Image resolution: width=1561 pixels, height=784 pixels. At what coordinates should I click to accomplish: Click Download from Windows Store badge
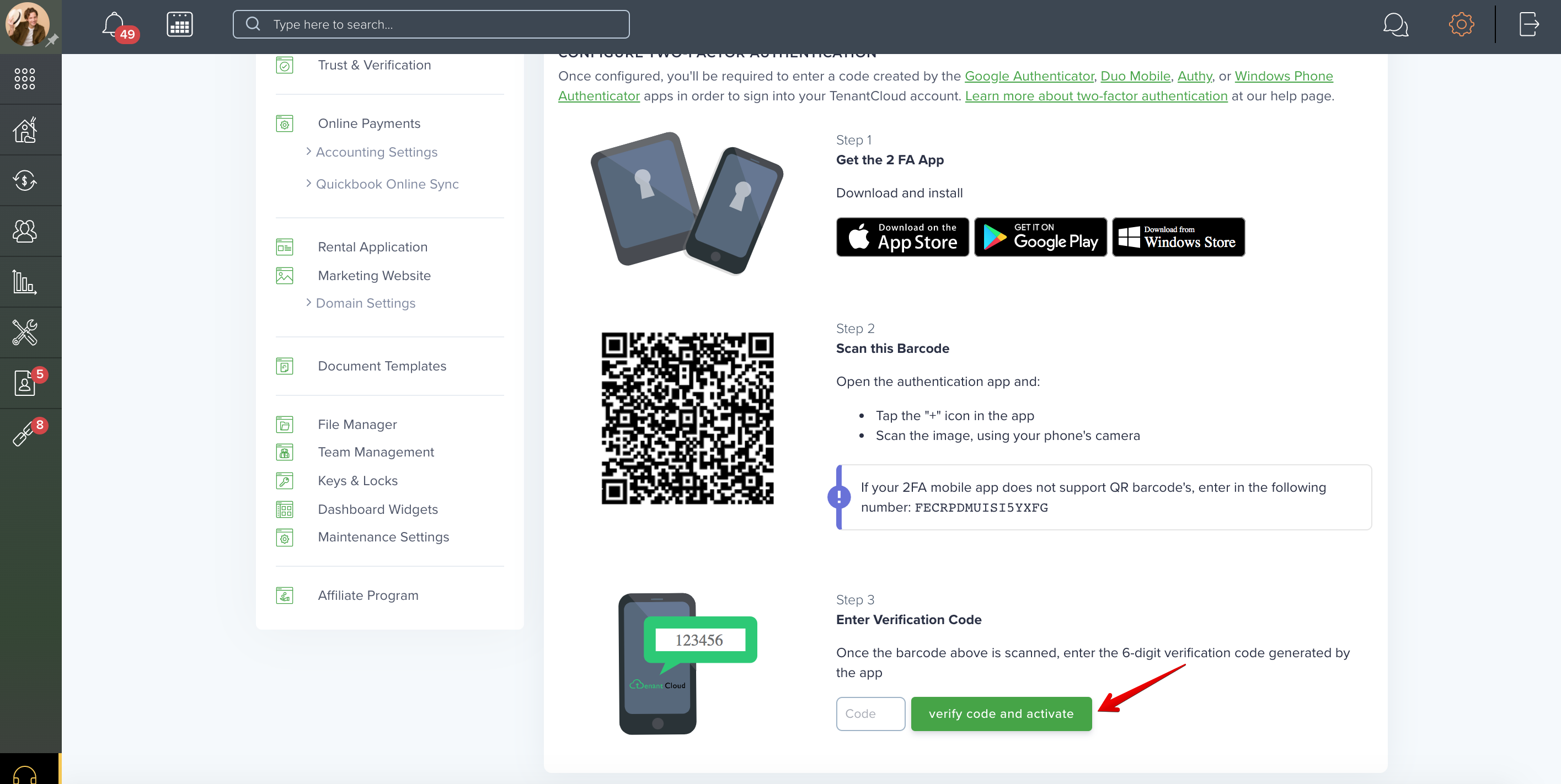(x=1178, y=237)
